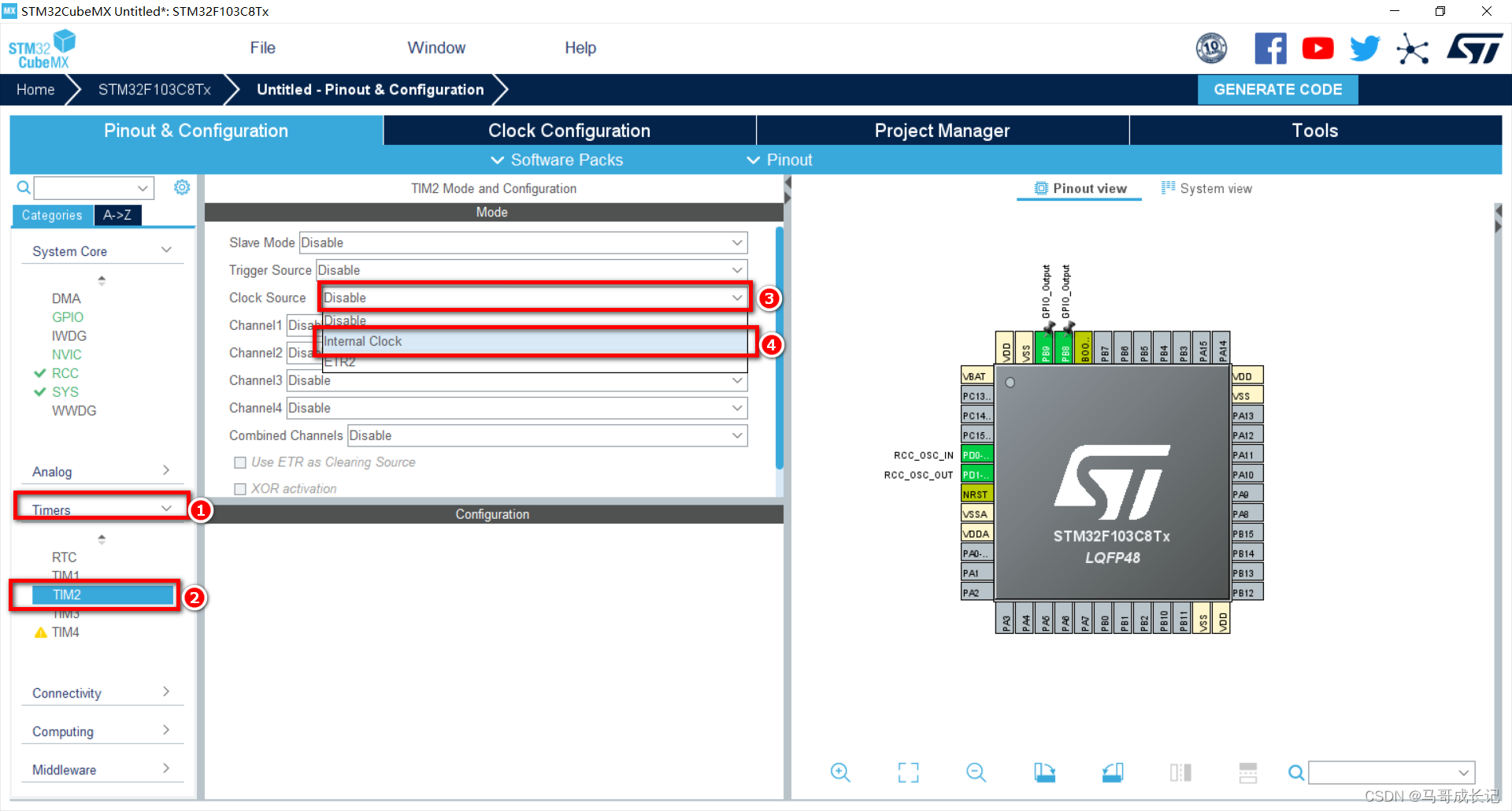Open the Channel4 dropdown
1512x811 pixels.
coord(517,408)
